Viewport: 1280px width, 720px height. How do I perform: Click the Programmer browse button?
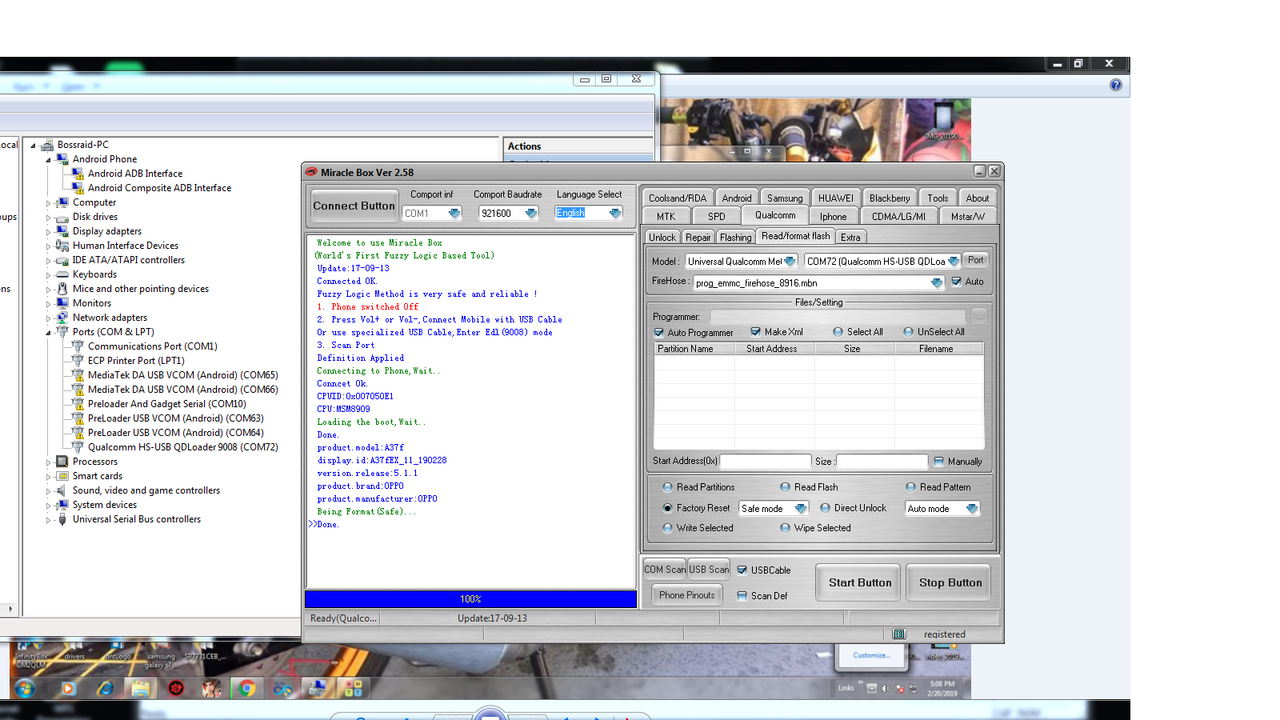pyautogui.click(x=979, y=316)
